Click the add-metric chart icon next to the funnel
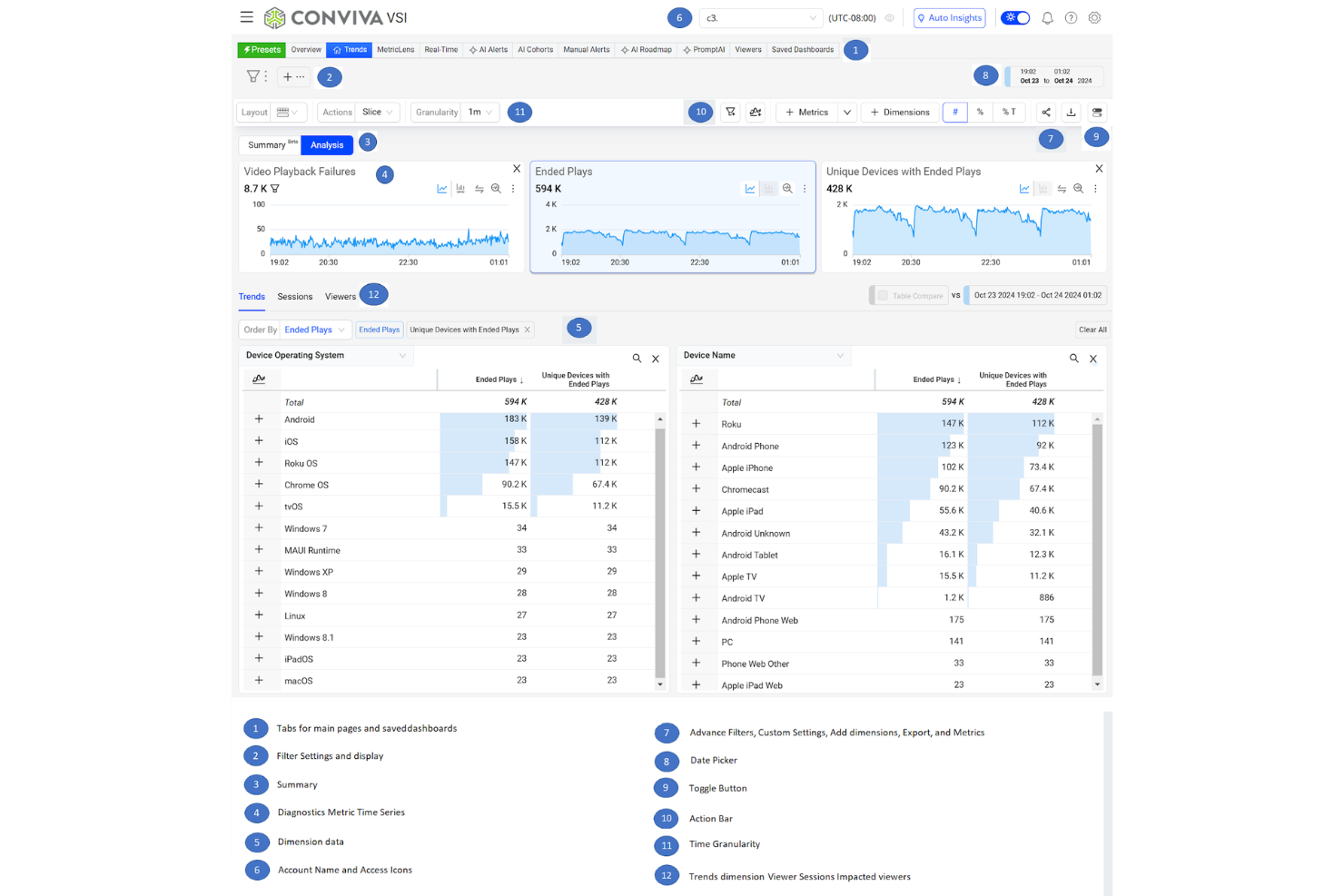 point(756,112)
